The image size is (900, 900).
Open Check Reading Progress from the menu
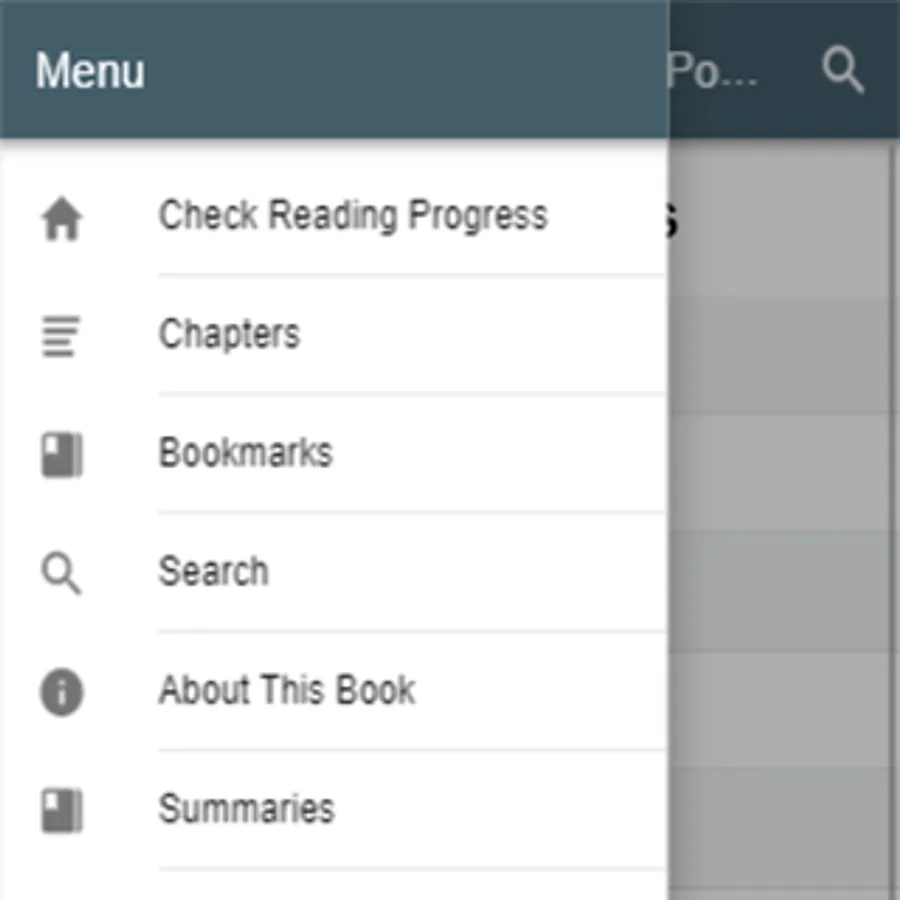coord(352,216)
